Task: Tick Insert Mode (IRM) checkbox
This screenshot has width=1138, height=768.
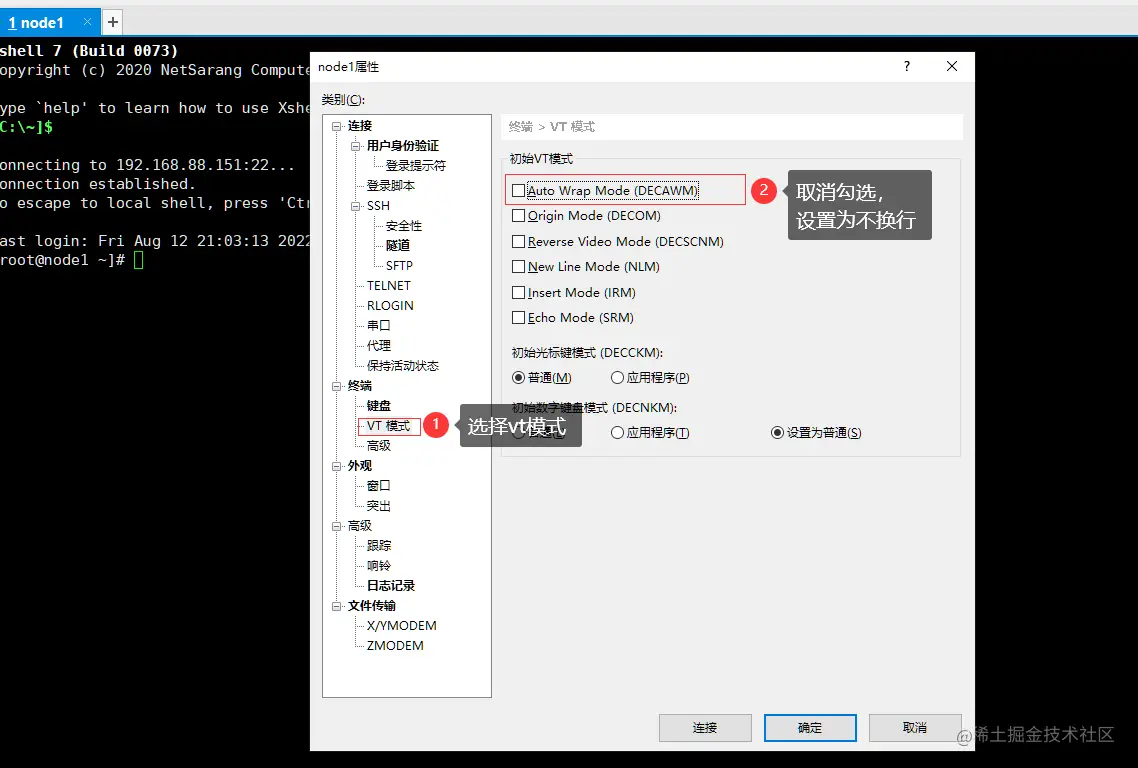Action: pos(518,293)
